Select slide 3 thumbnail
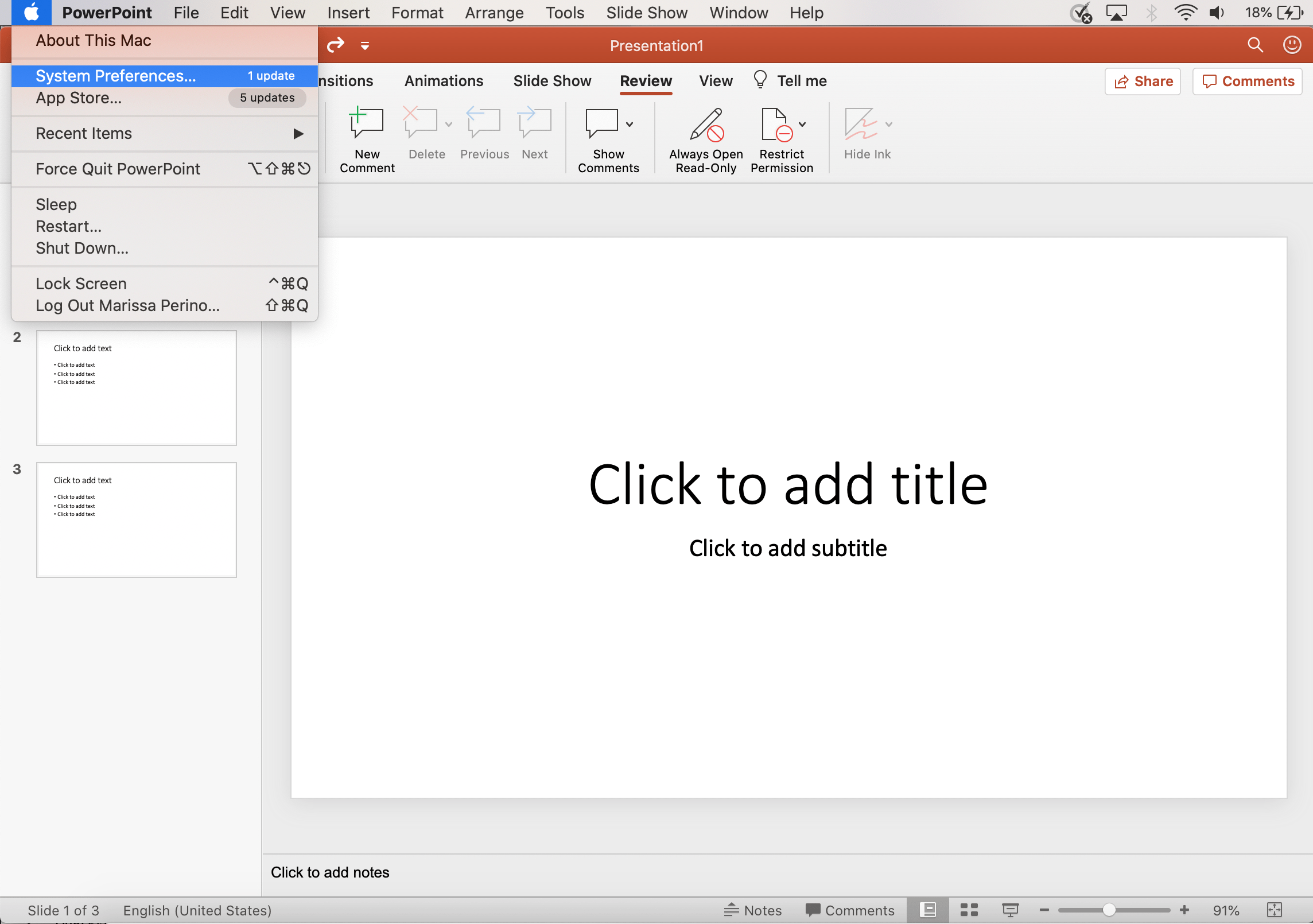1313x924 pixels. (137, 520)
